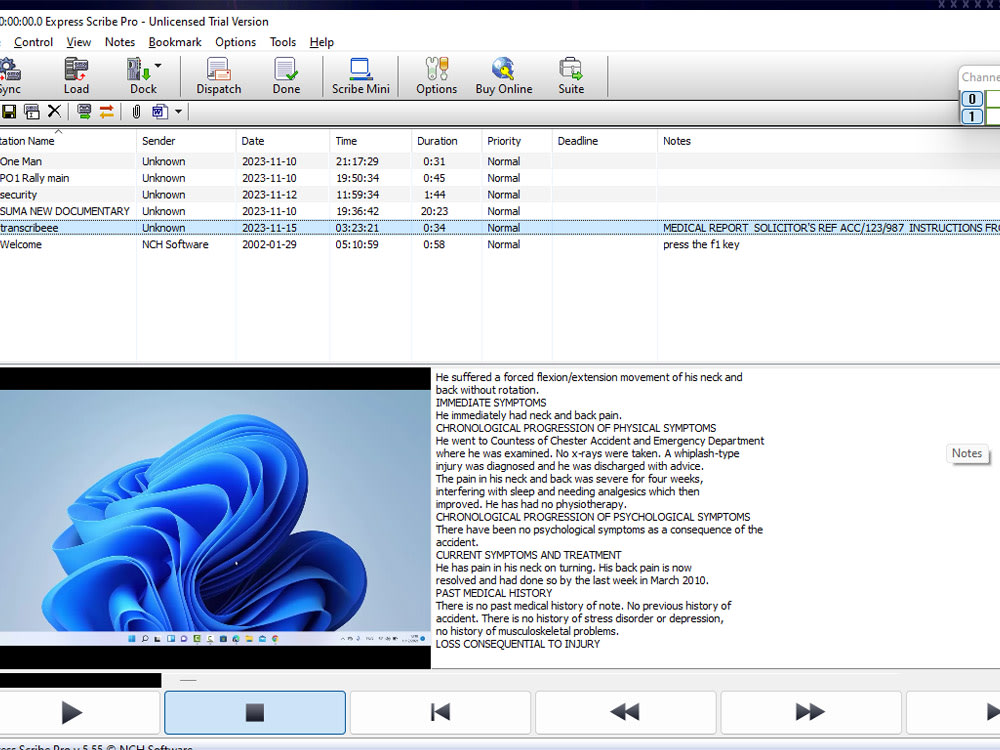Open the Tools menu
Image resolution: width=1000 pixels, height=750 pixels.
click(283, 42)
